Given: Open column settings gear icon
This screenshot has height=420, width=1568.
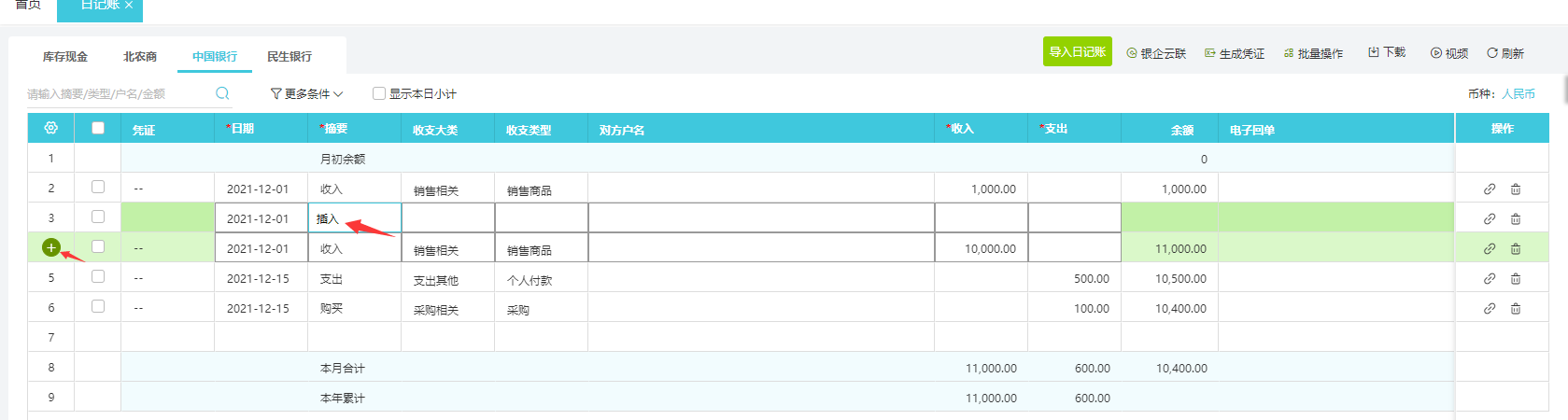Looking at the screenshot, I should (51, 128).
